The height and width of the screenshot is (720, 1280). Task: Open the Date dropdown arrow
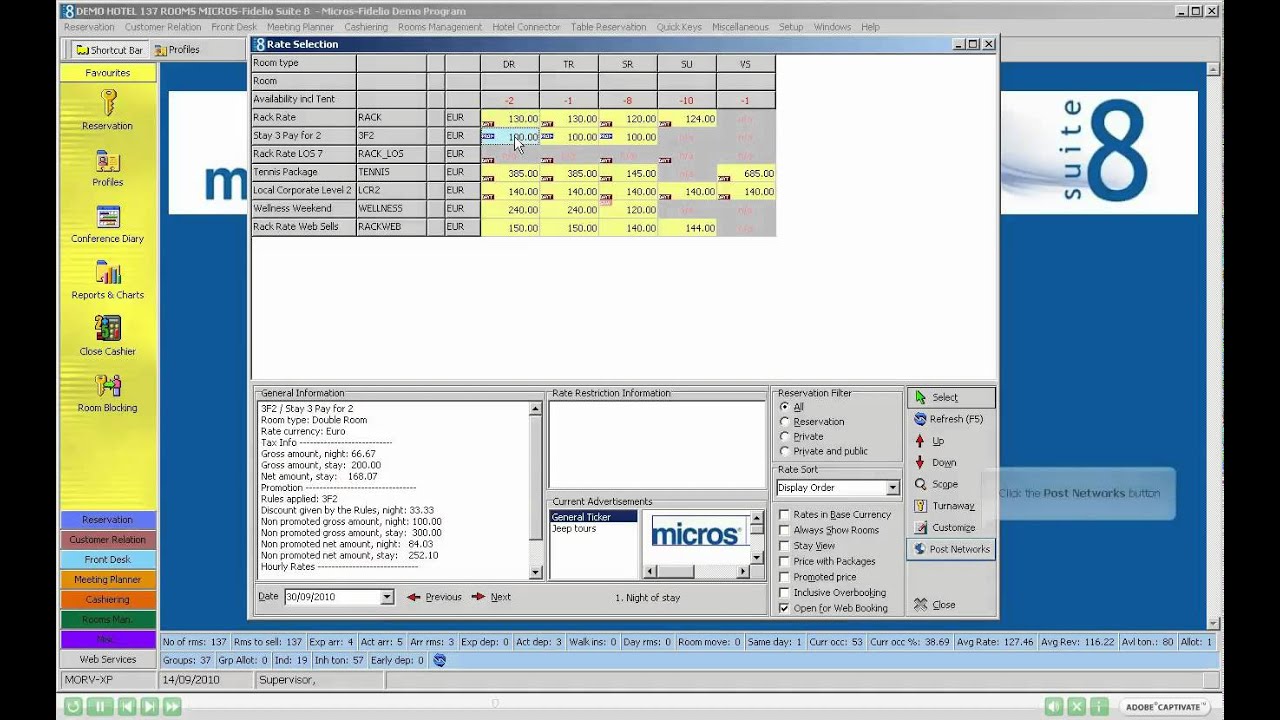pos(386,597)
